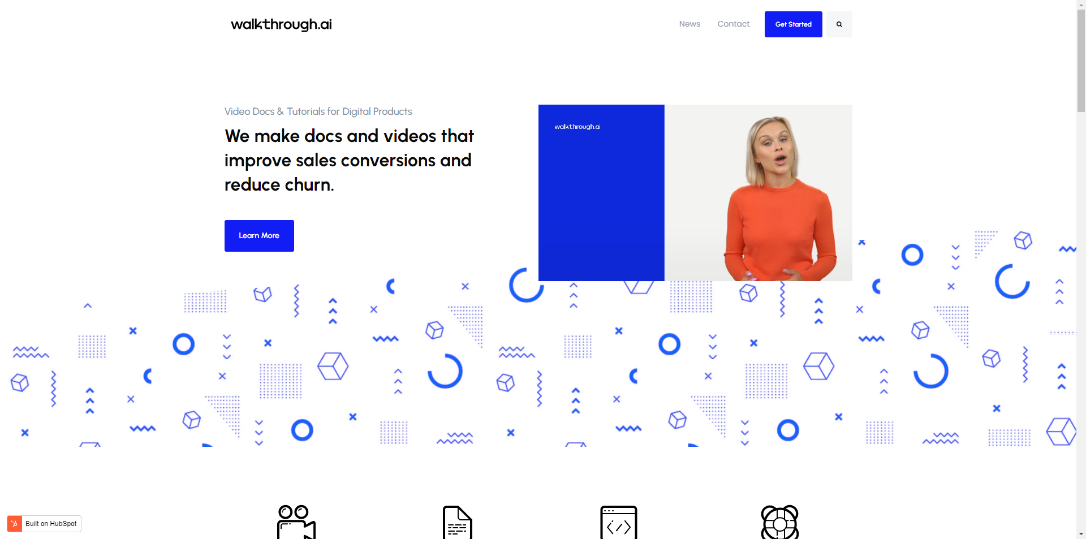1086x539 pixels.
Task: Click the Get Started button
Action: [793, 24]
